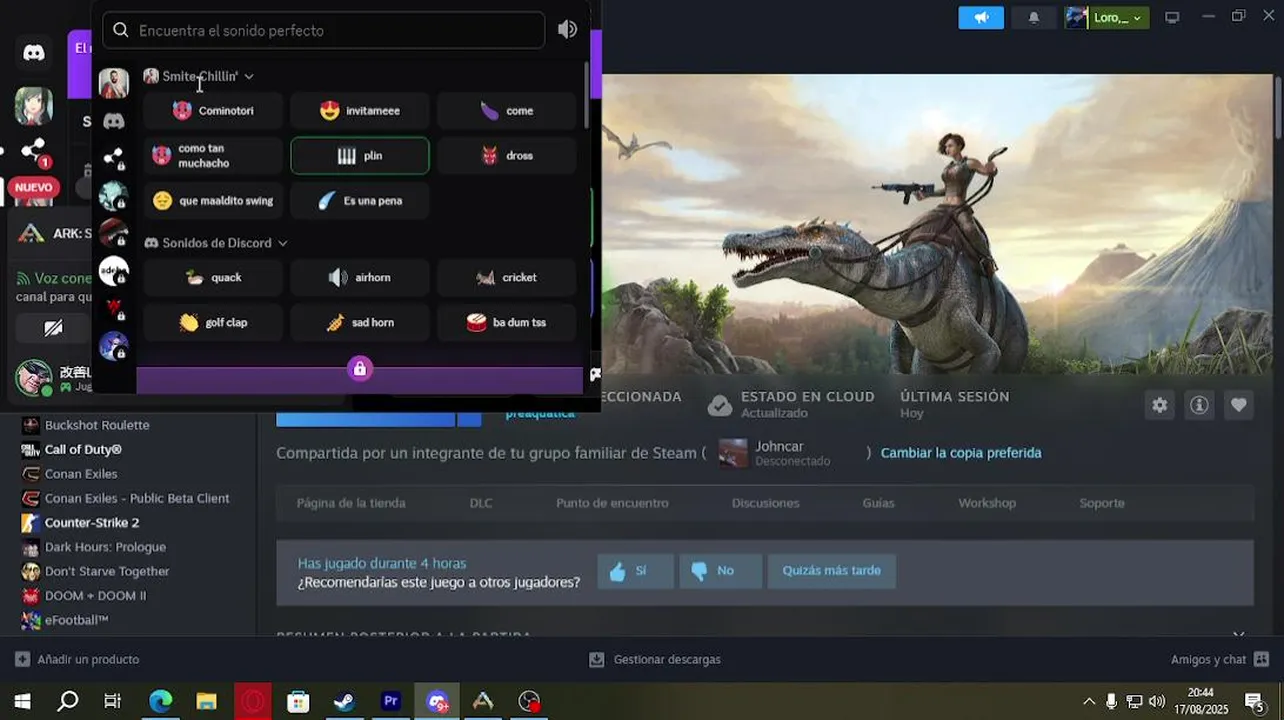1284x720 pixels.
Task: Play the ba dum tss sound
Action: pyautogui.click(x=507, y=323)
